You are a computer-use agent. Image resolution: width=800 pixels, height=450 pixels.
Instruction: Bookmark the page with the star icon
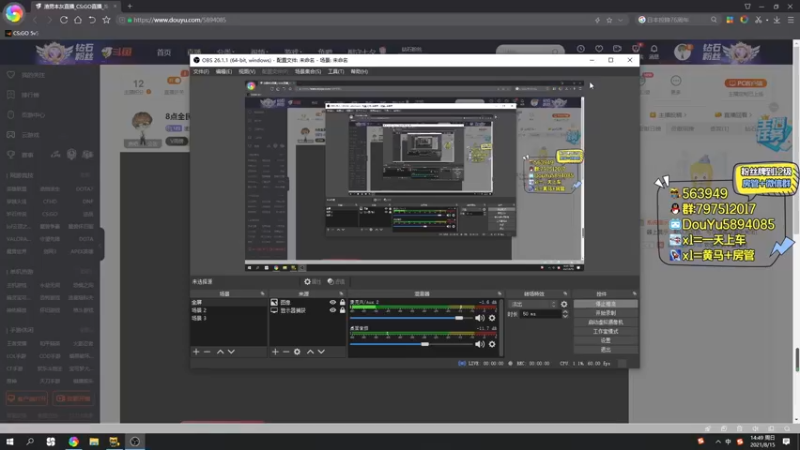point(106,20)
